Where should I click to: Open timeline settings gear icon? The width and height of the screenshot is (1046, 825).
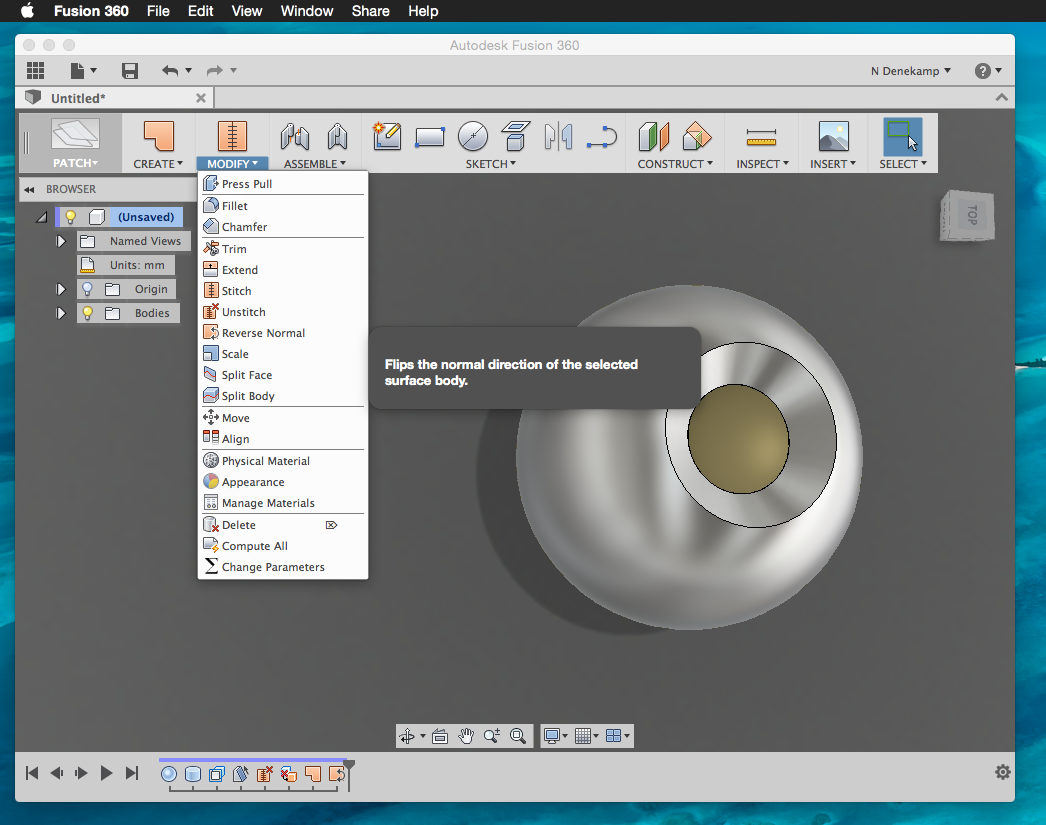(1003, 772)
